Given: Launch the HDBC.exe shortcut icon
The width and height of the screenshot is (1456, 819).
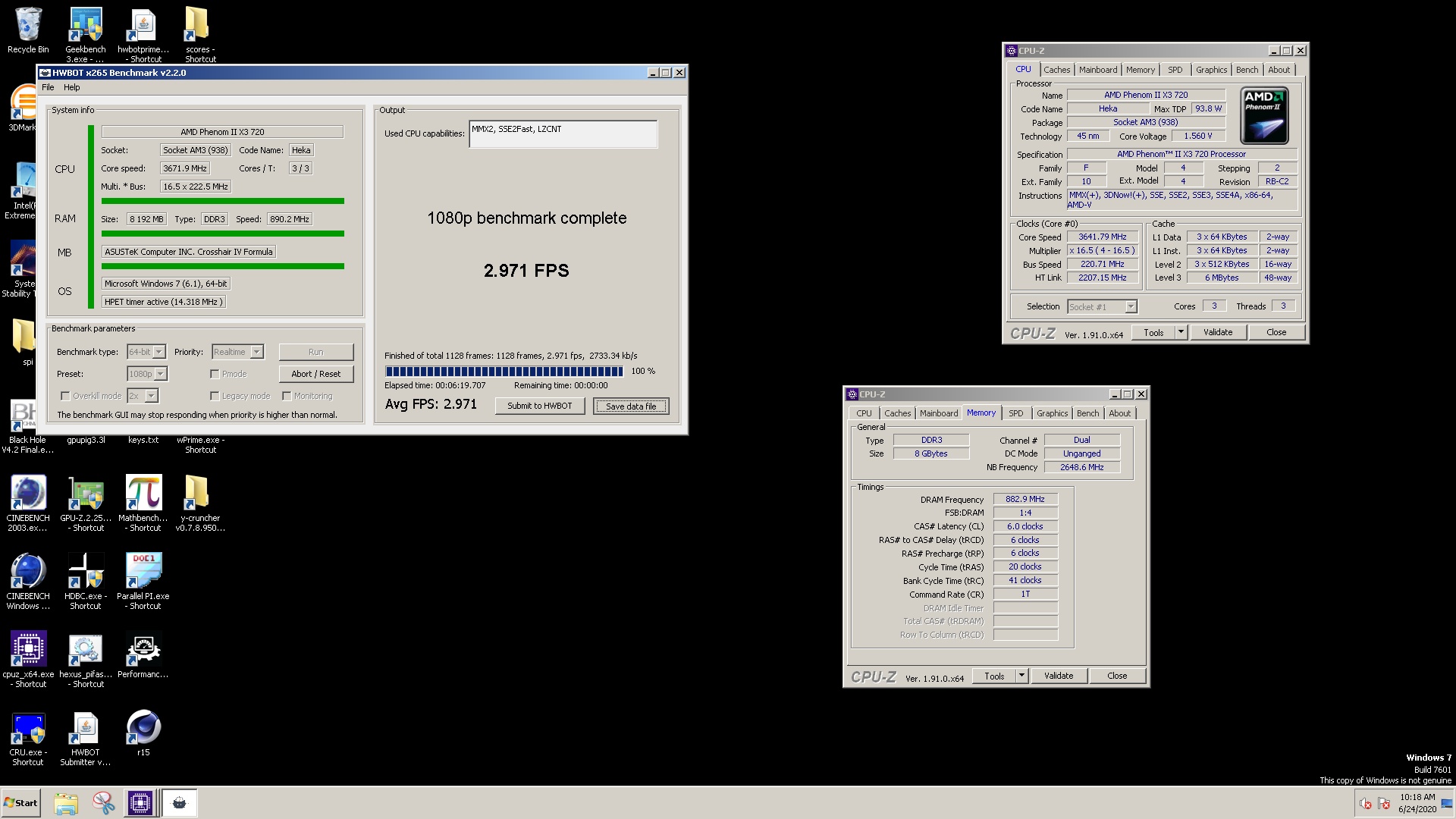Looking at the screenshot, I should [x=86, y=571].
